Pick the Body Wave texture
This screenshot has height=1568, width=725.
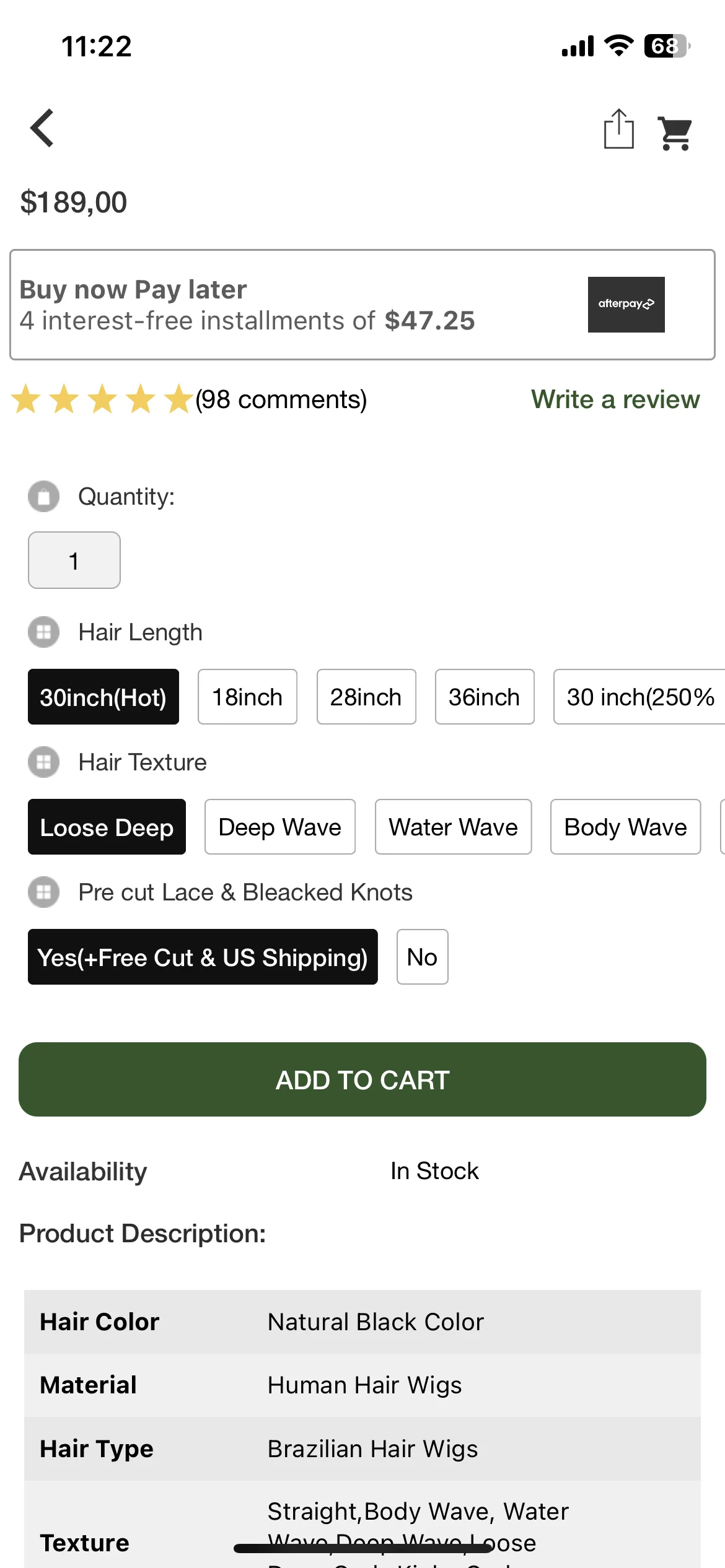pos(625,827)
